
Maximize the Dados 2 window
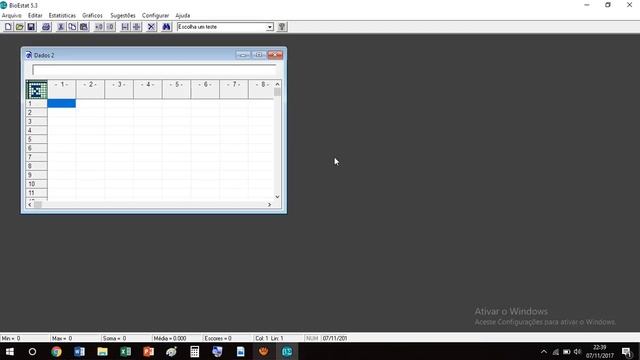259,55
